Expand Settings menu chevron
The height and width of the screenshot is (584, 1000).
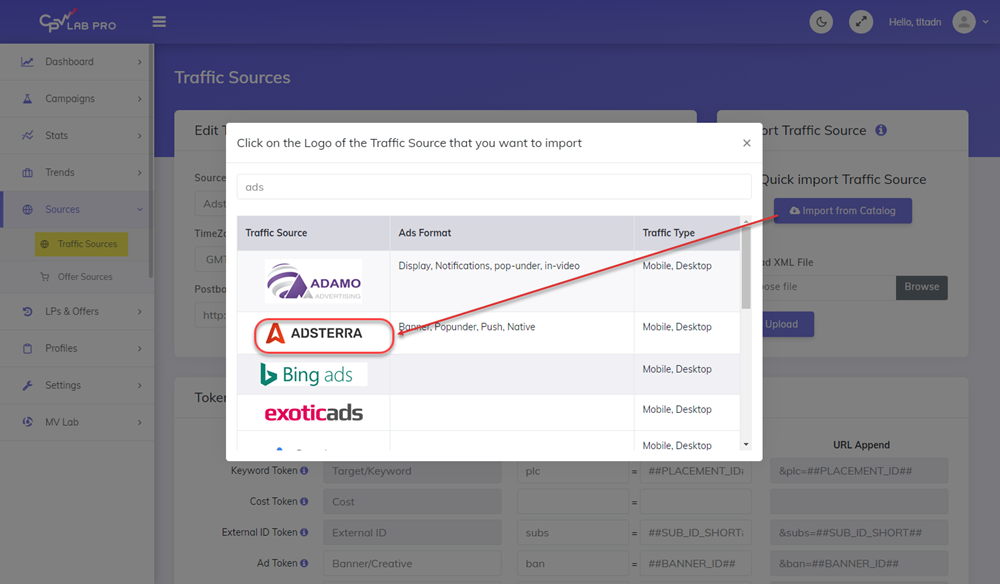[140, 386]
